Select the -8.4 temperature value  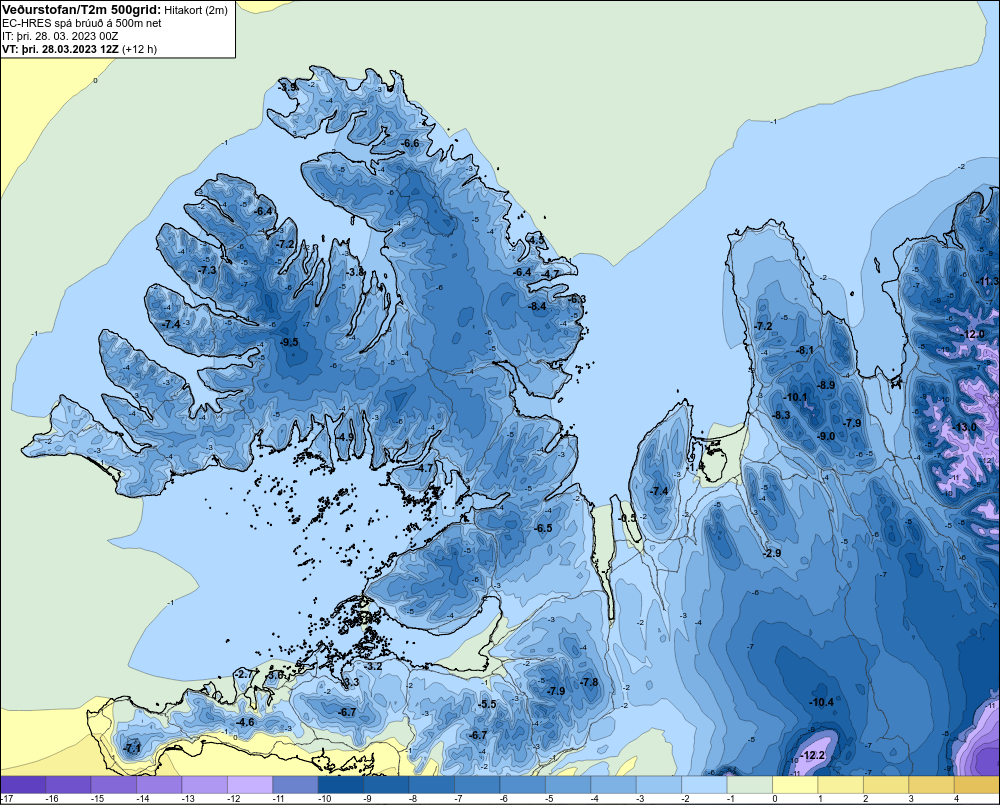click(x=537, y=306)
